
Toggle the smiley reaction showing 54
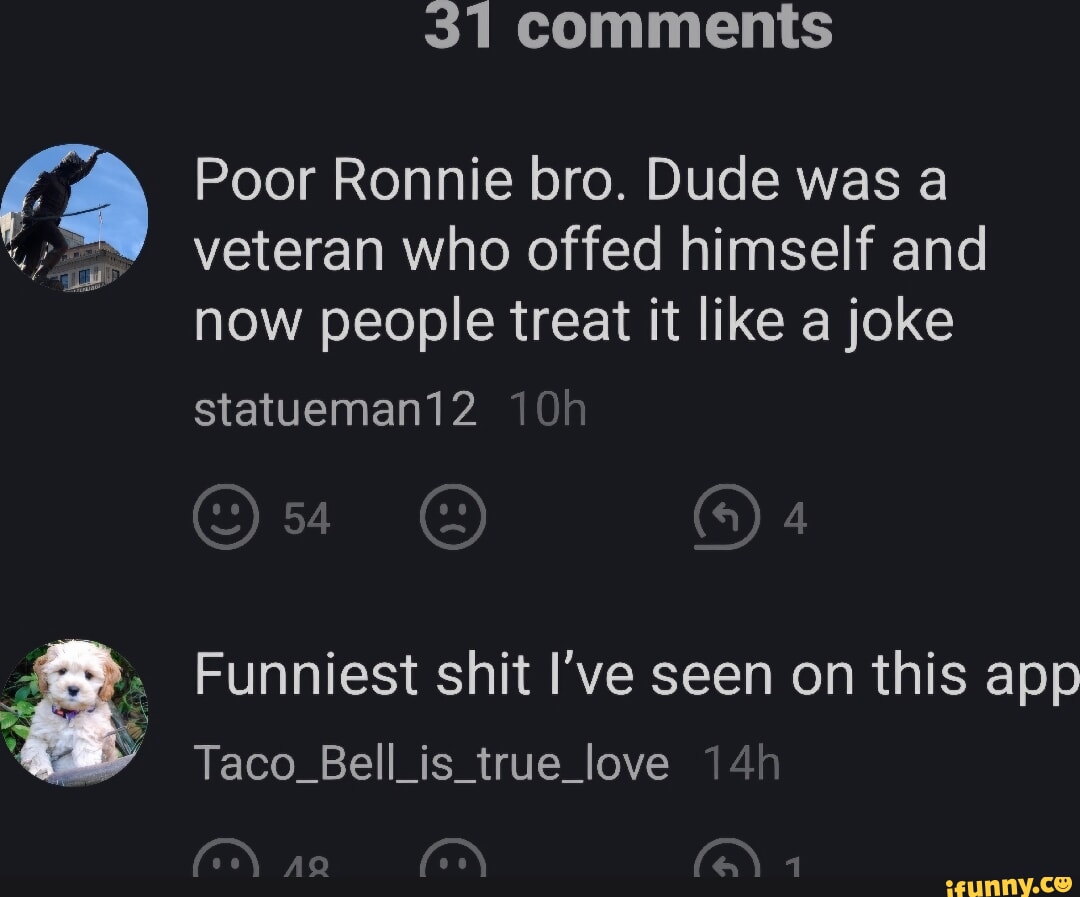pyautogui.click(x=225, y=517)
